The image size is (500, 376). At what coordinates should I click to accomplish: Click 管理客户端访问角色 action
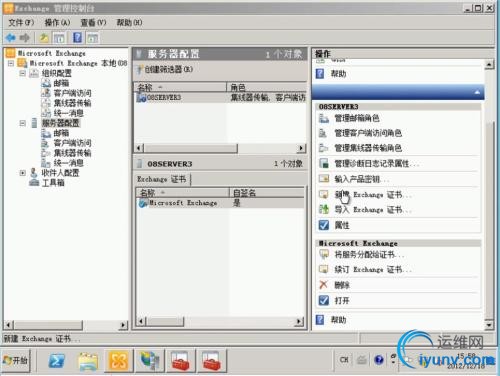368,133
